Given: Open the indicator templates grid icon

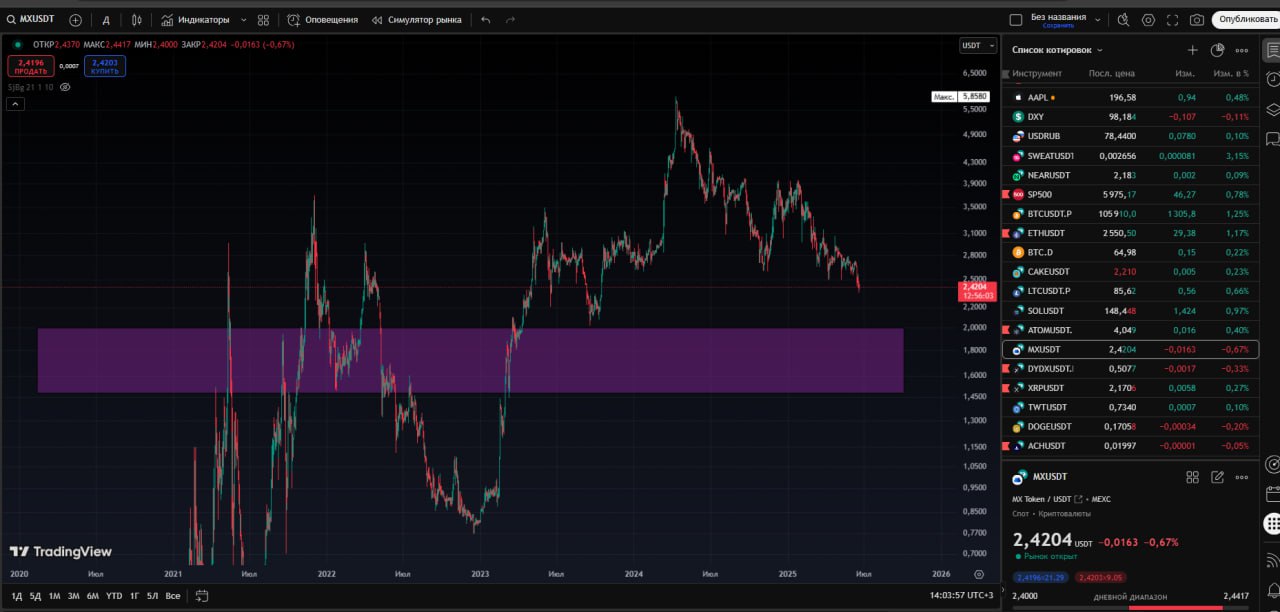Looking at the screenshot, I should [x=263, y=20].
